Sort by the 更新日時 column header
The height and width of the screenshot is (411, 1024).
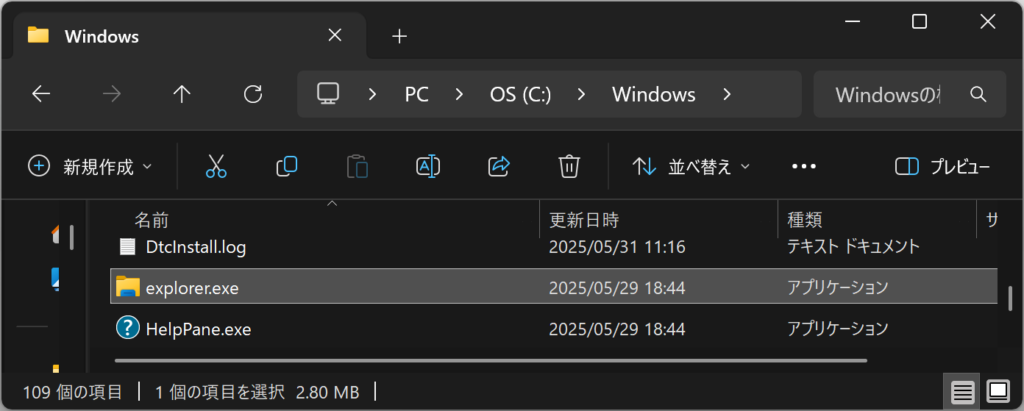(583, 220)
